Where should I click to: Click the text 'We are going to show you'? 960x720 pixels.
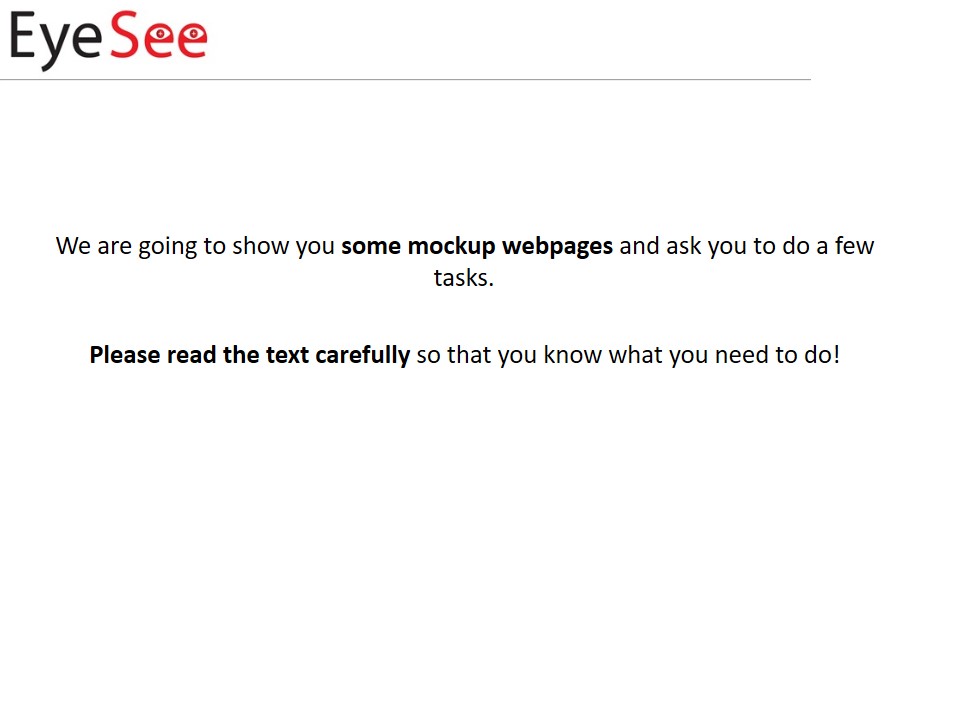(195, 246)
